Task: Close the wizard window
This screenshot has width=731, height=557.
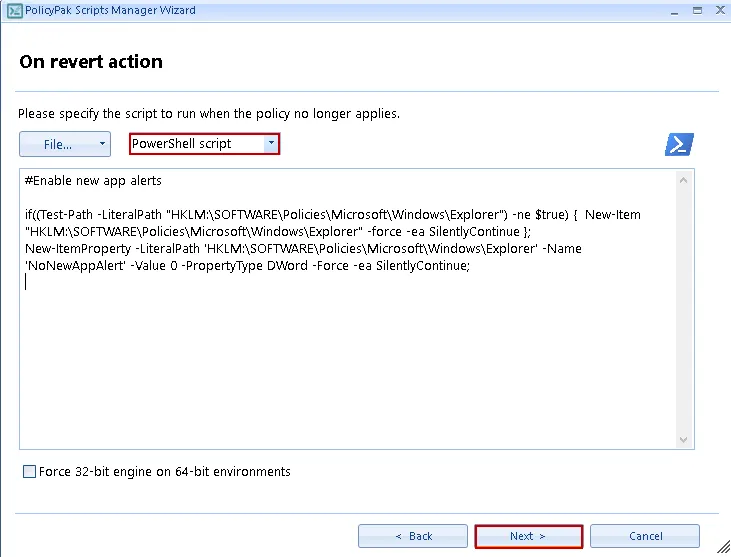Action: click(720, 10)
